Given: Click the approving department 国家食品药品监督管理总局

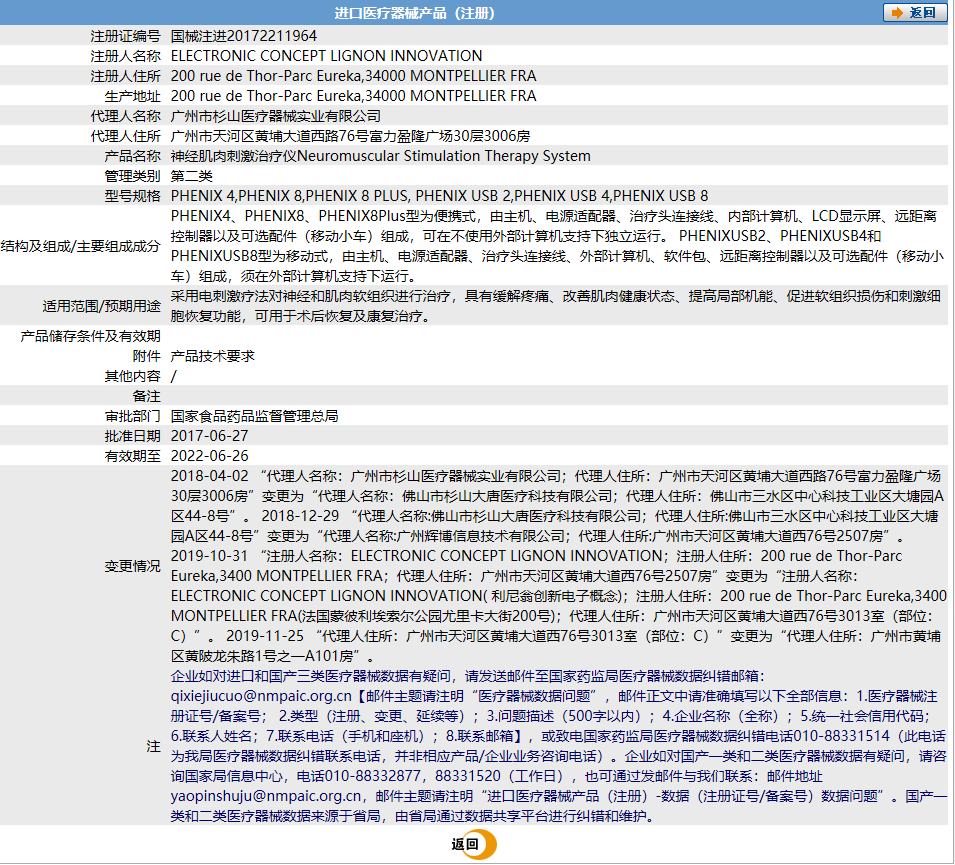Looking at the screenshot, I should click(x=255, y=416).
